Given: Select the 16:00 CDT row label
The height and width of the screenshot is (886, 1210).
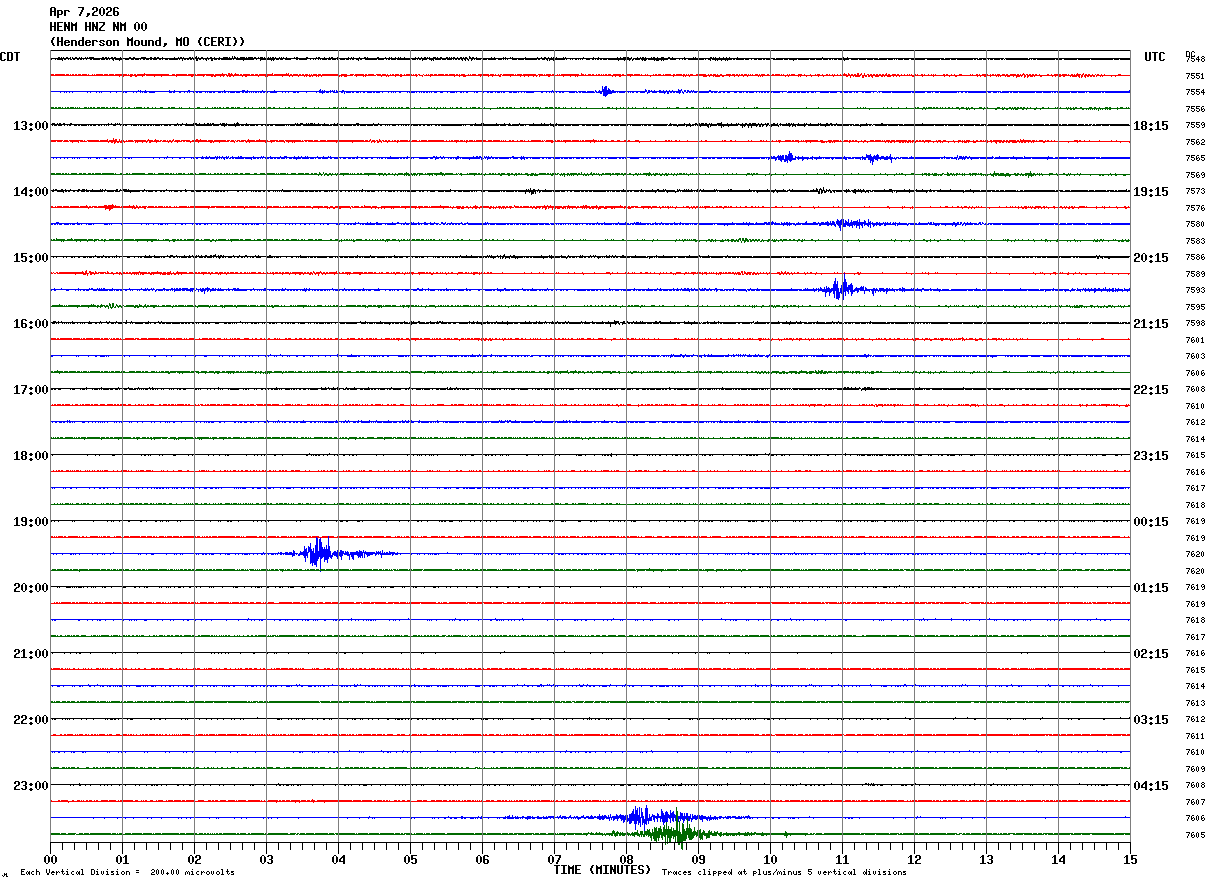Looking at the screenshot, I should pos(31,324).
